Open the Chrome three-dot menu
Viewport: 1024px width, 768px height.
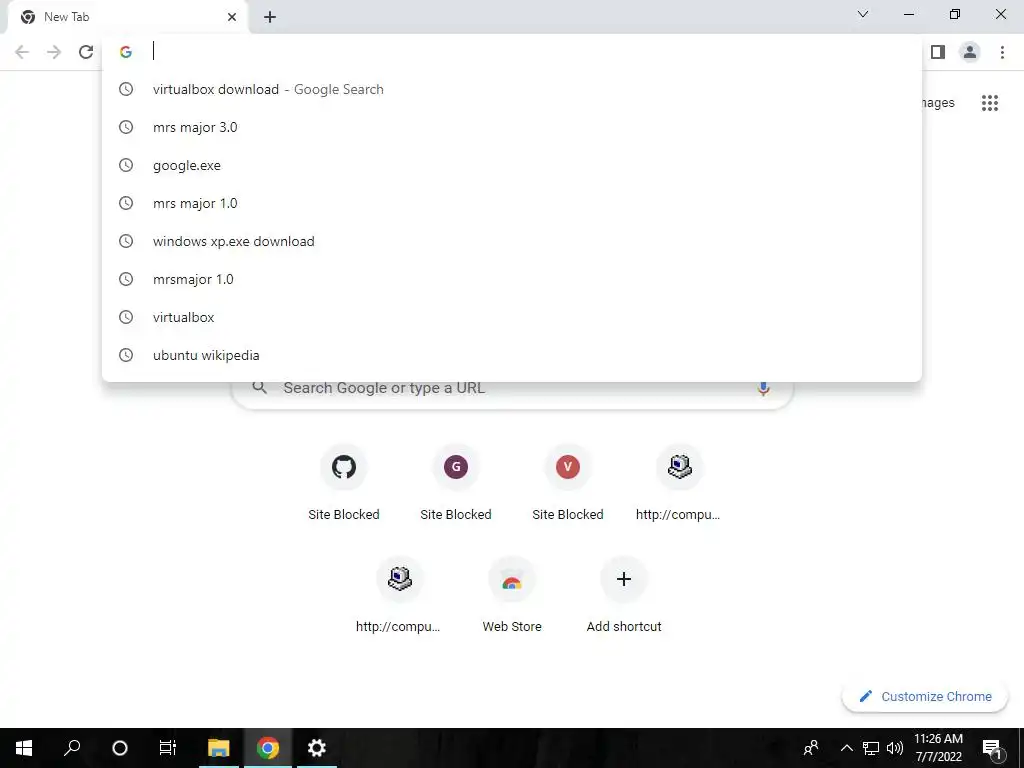coord(1002,52)
